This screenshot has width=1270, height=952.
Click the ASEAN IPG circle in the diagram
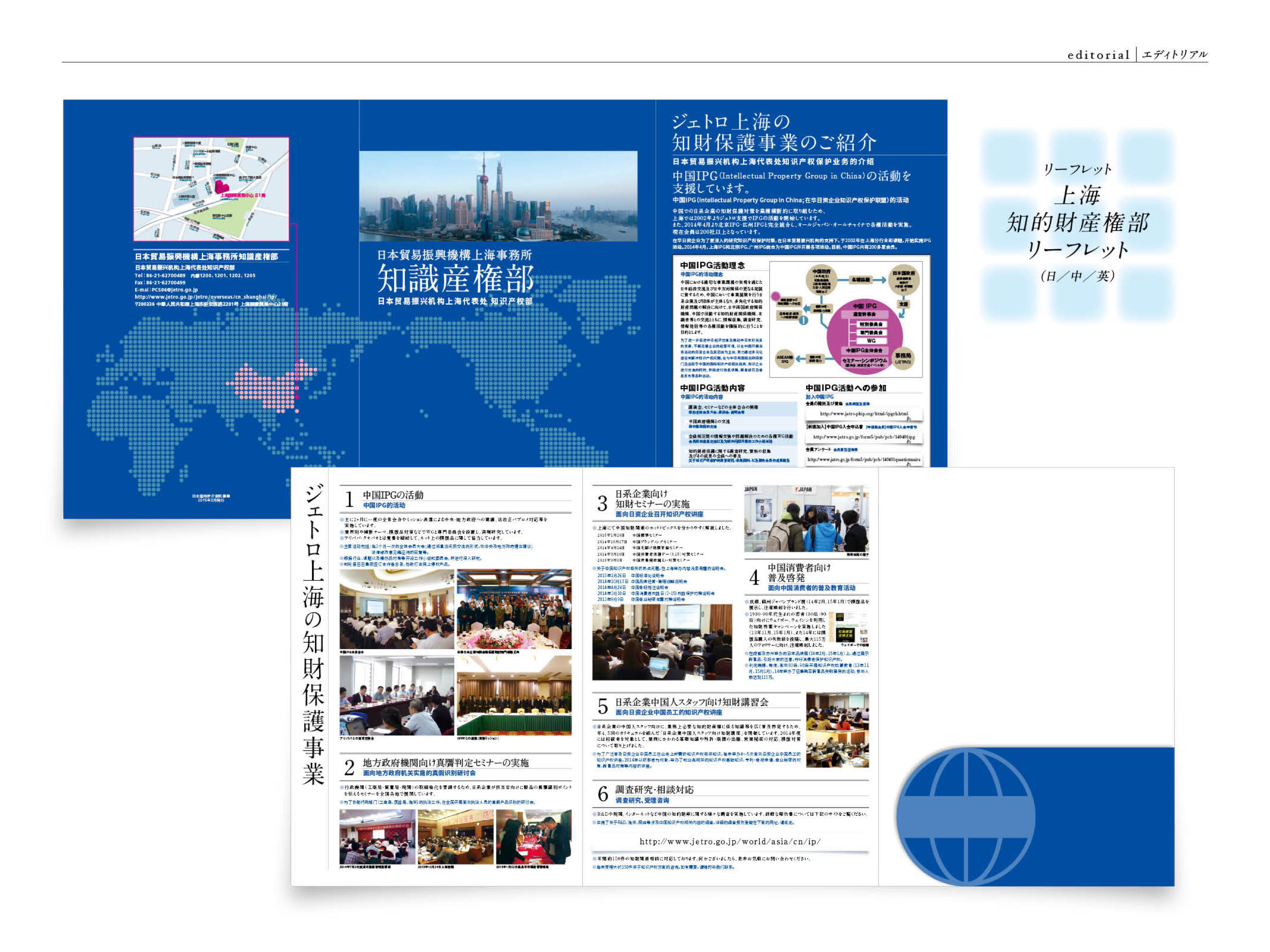click(784, 359)
